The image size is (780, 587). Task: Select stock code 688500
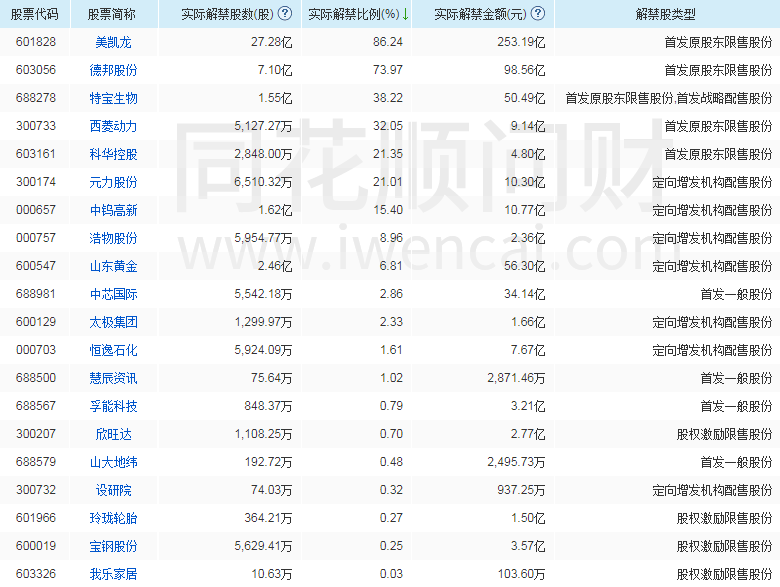tap(36, 378)
